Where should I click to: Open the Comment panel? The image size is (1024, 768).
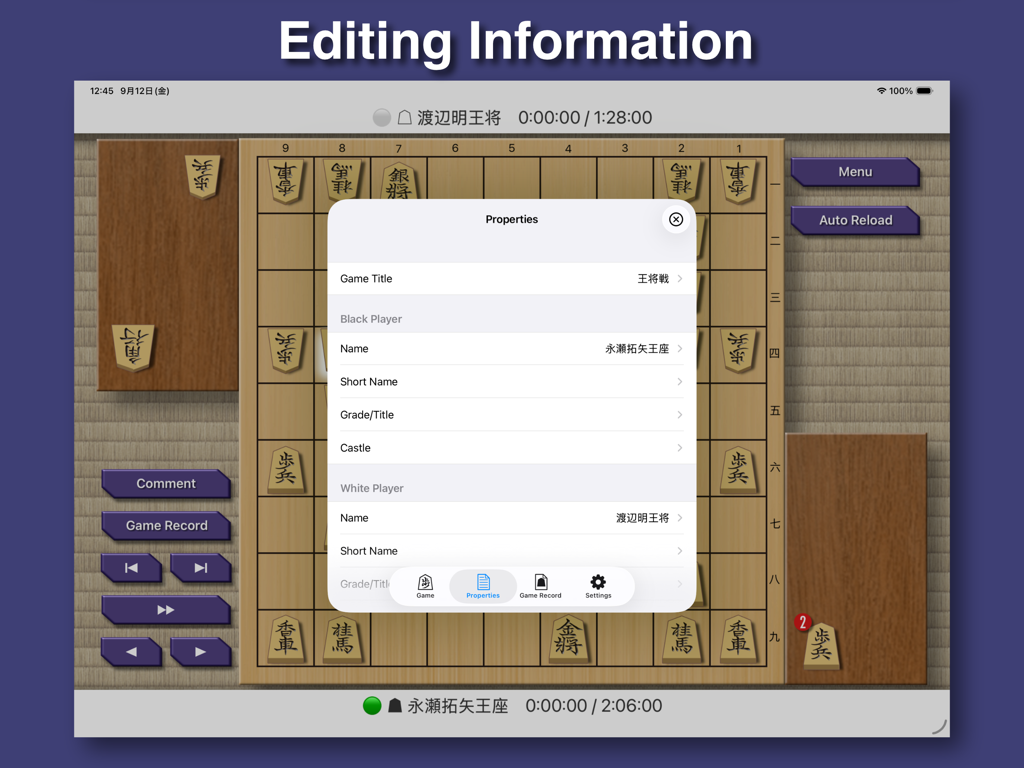tap(166, 483)
